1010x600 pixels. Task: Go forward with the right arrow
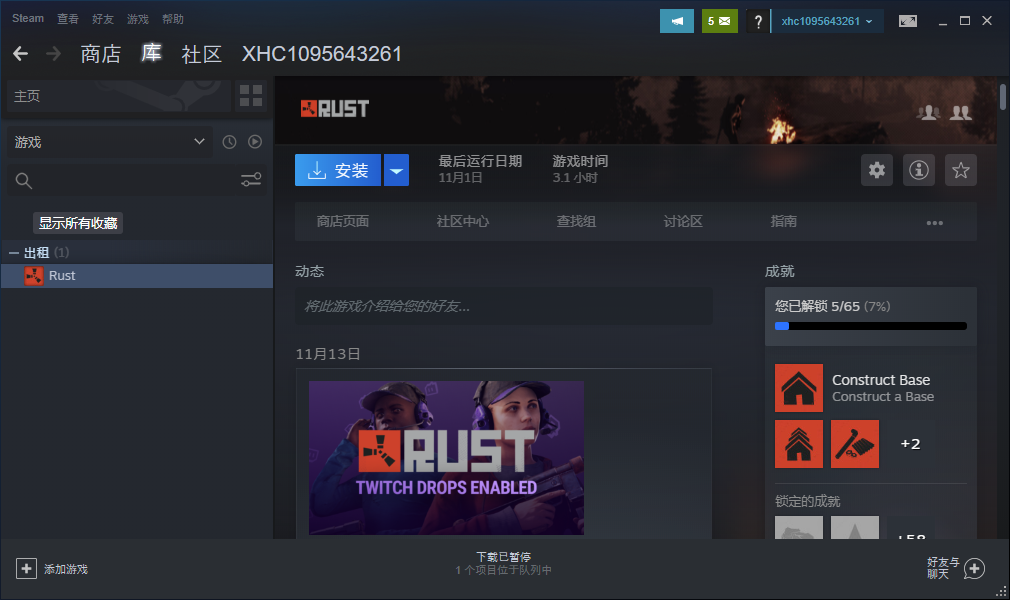[x=53, y=53]
